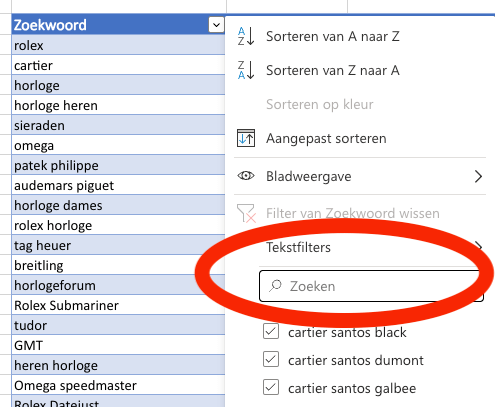This screenshot has height=407, width=495.
Task: Select the cell 'breitling'
Action: pyautogui.click(x=118, y=265)
